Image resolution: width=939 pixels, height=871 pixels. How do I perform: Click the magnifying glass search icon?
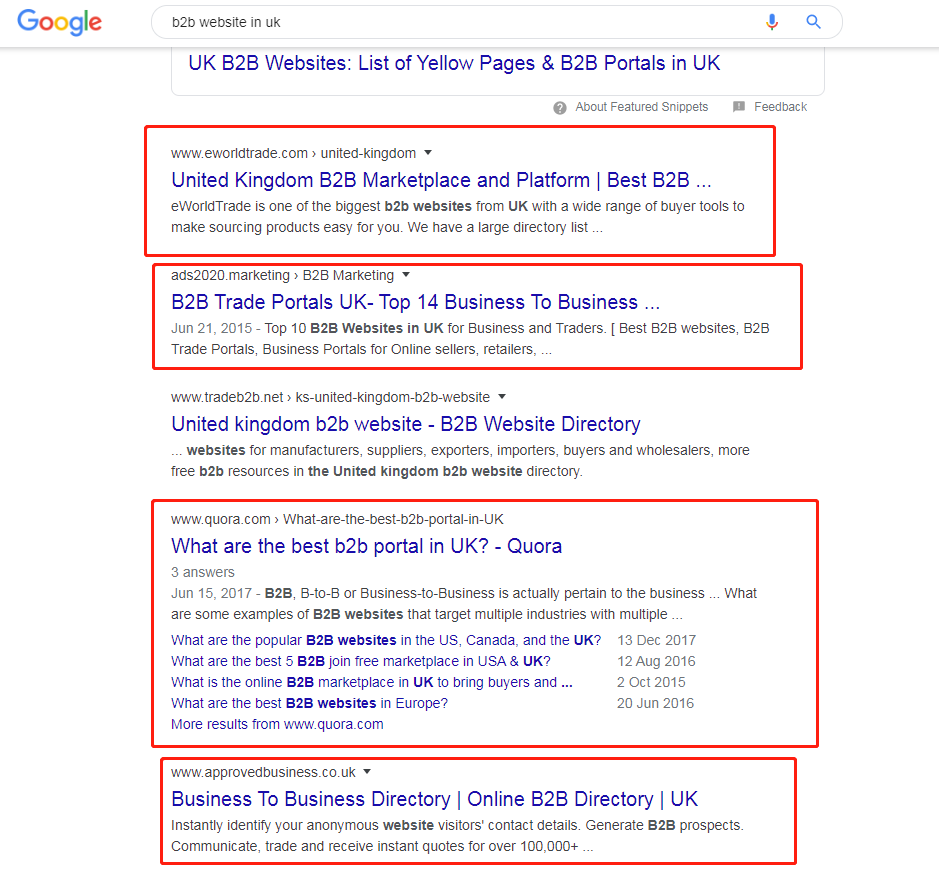813,22
